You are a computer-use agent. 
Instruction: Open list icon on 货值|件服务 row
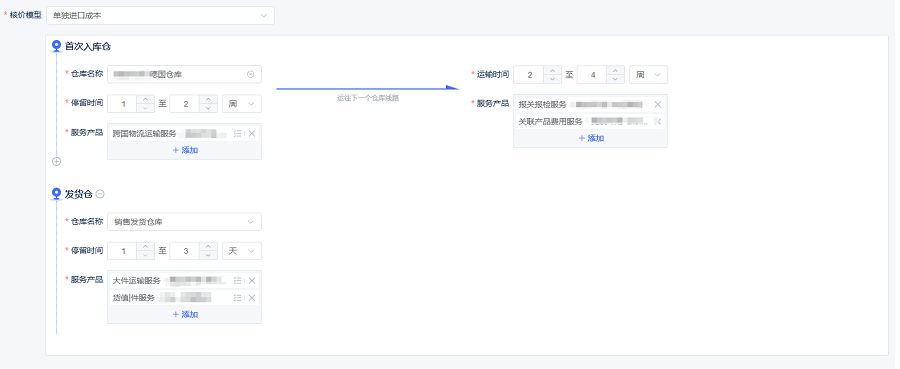coord(238,298)
